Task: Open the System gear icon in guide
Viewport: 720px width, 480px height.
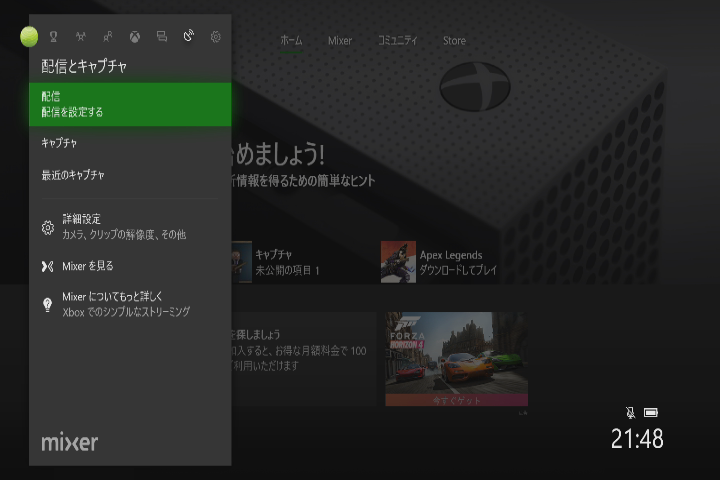Action: pos(215,36)
